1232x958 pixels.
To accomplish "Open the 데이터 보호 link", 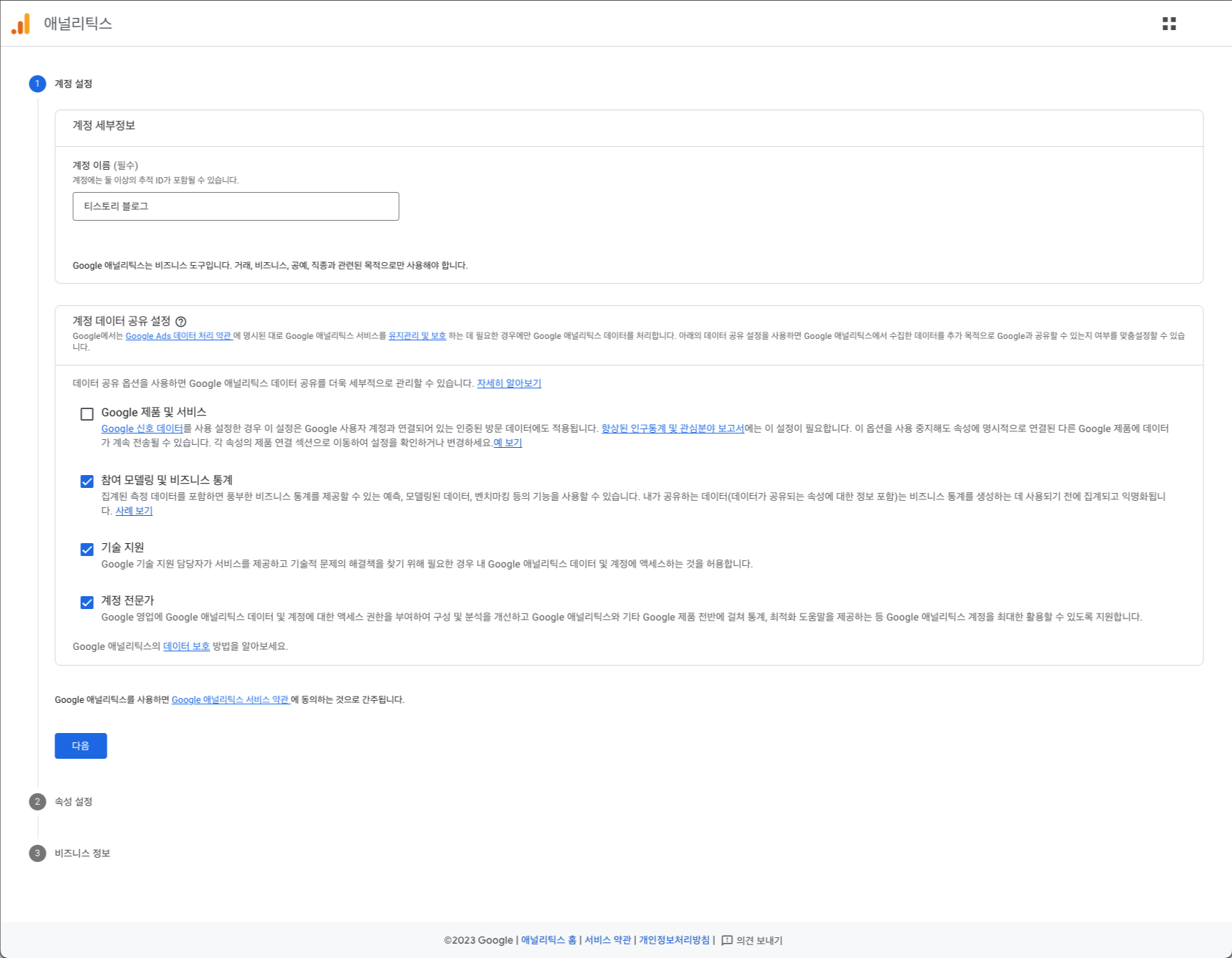I will pyautogui.click(x=186, y=646).
